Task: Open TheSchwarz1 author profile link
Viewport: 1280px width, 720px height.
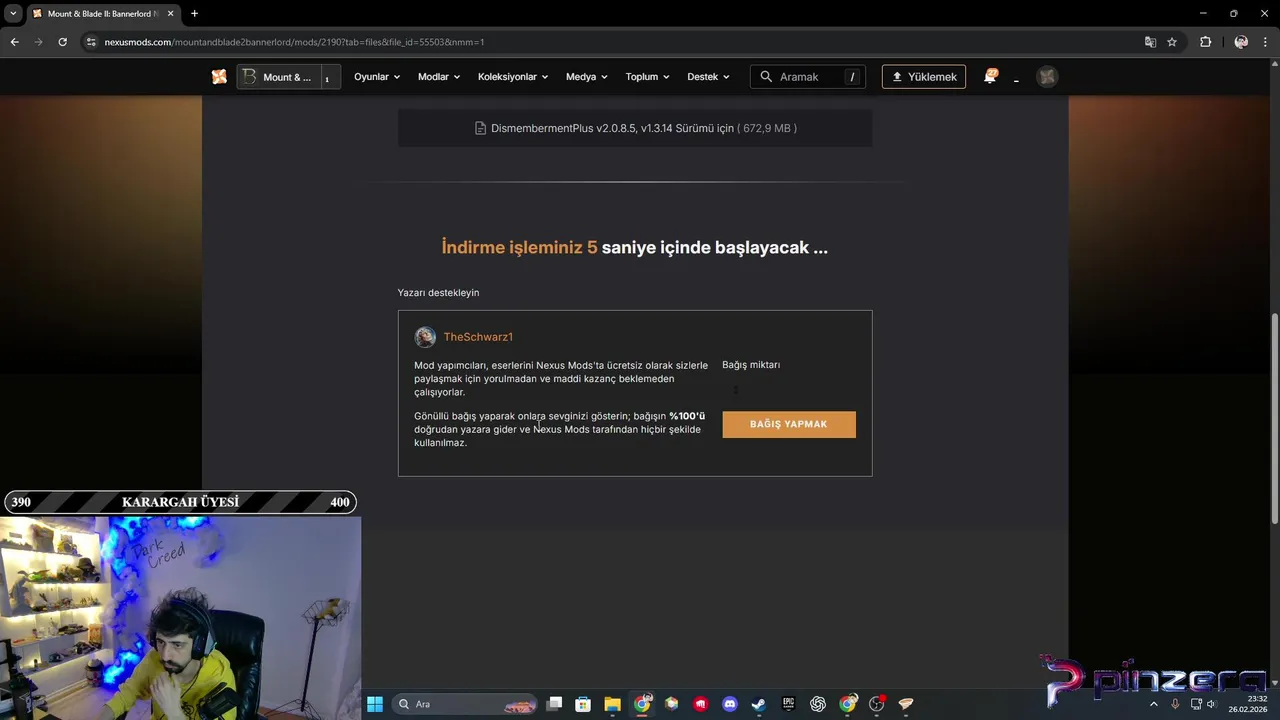Action: coord(478,337)
